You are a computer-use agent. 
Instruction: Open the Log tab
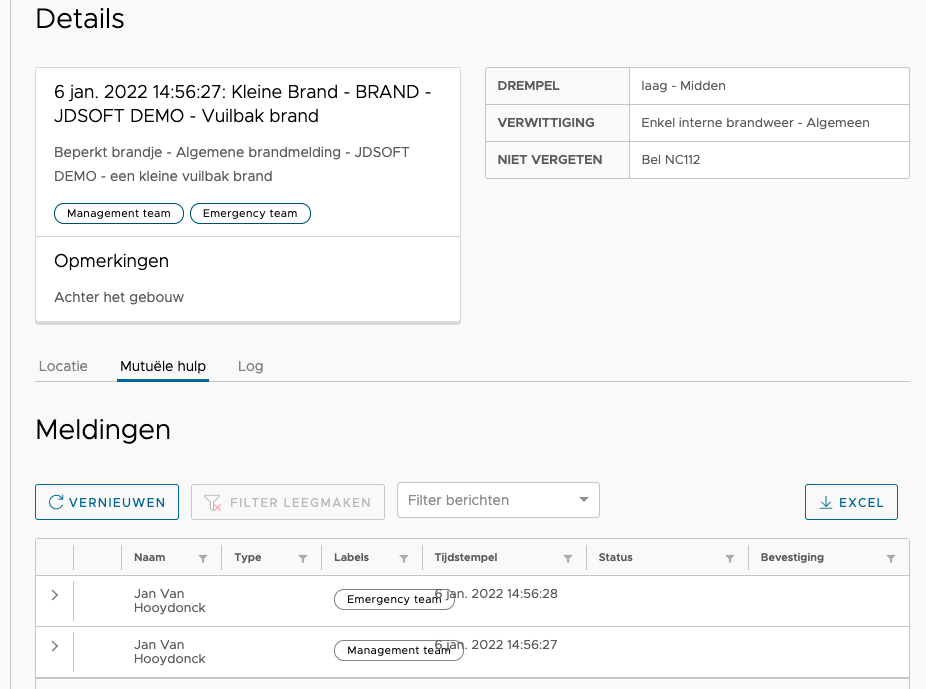[251, 366]
